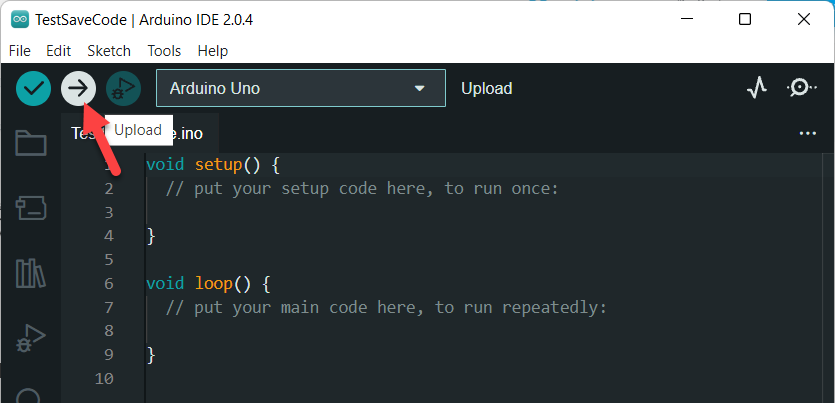
Task: Close the Arduino IDE window
Action: coord(804,20)
